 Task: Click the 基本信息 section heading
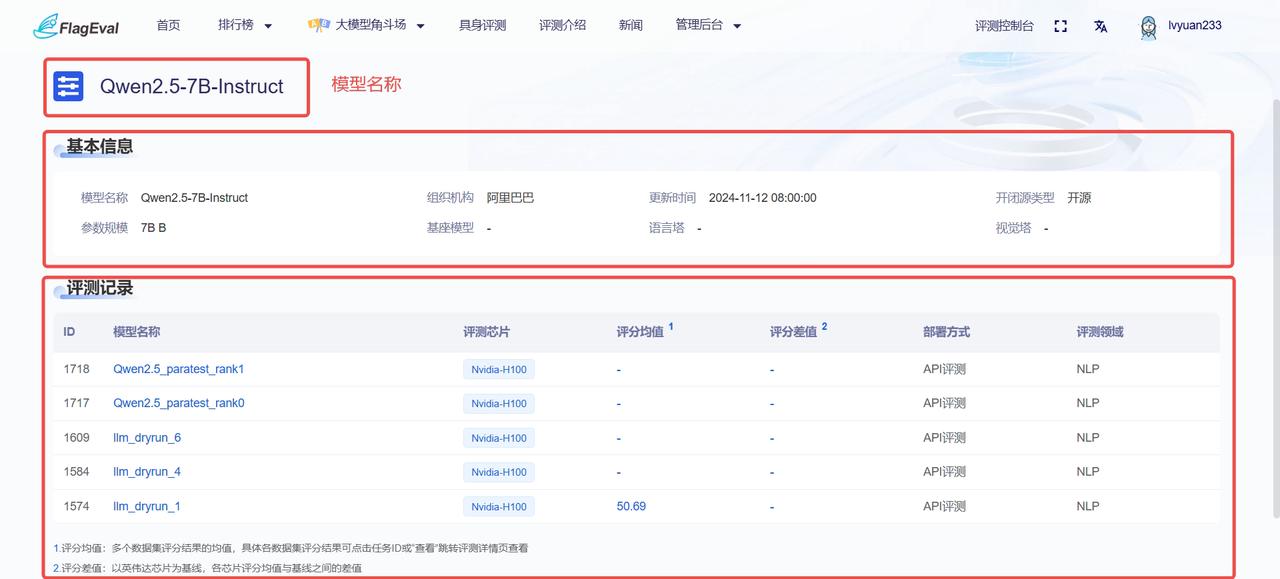point(99,146)
